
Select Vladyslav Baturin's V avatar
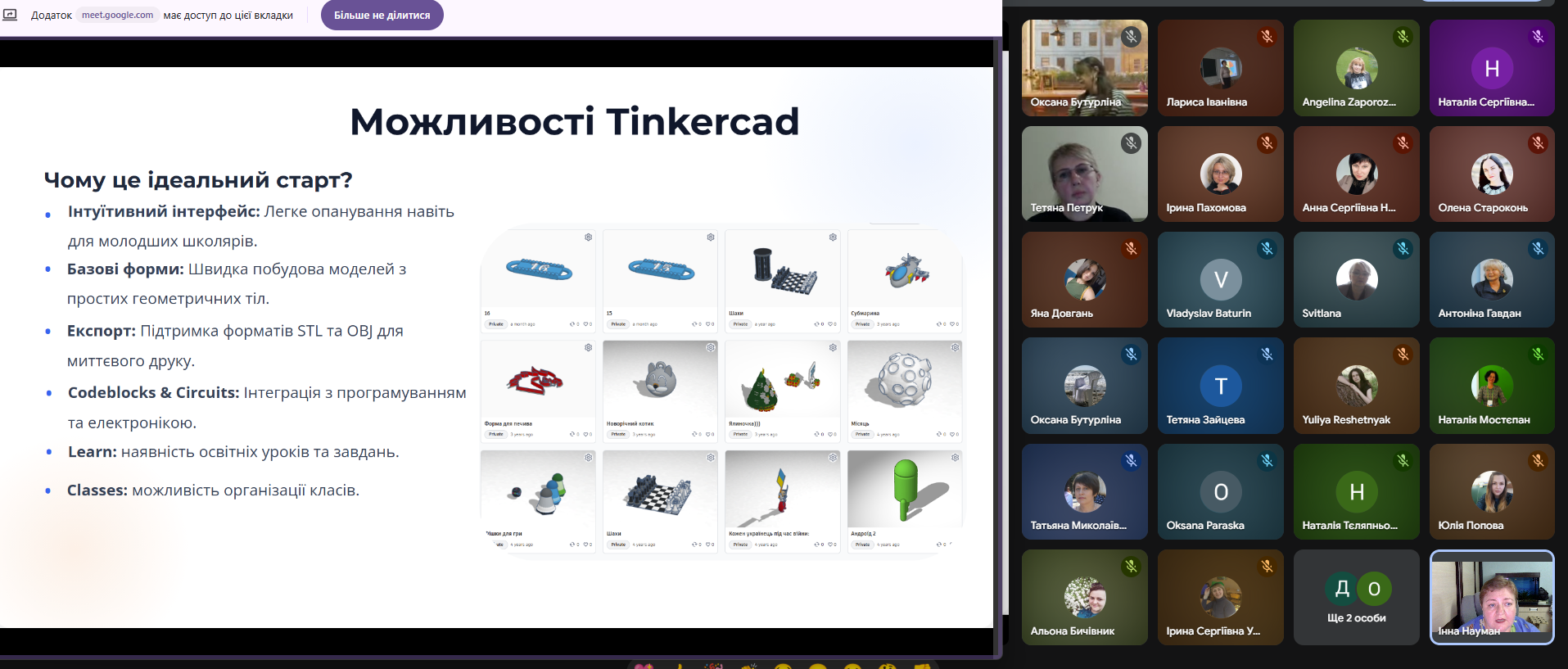pos(1220,280)
